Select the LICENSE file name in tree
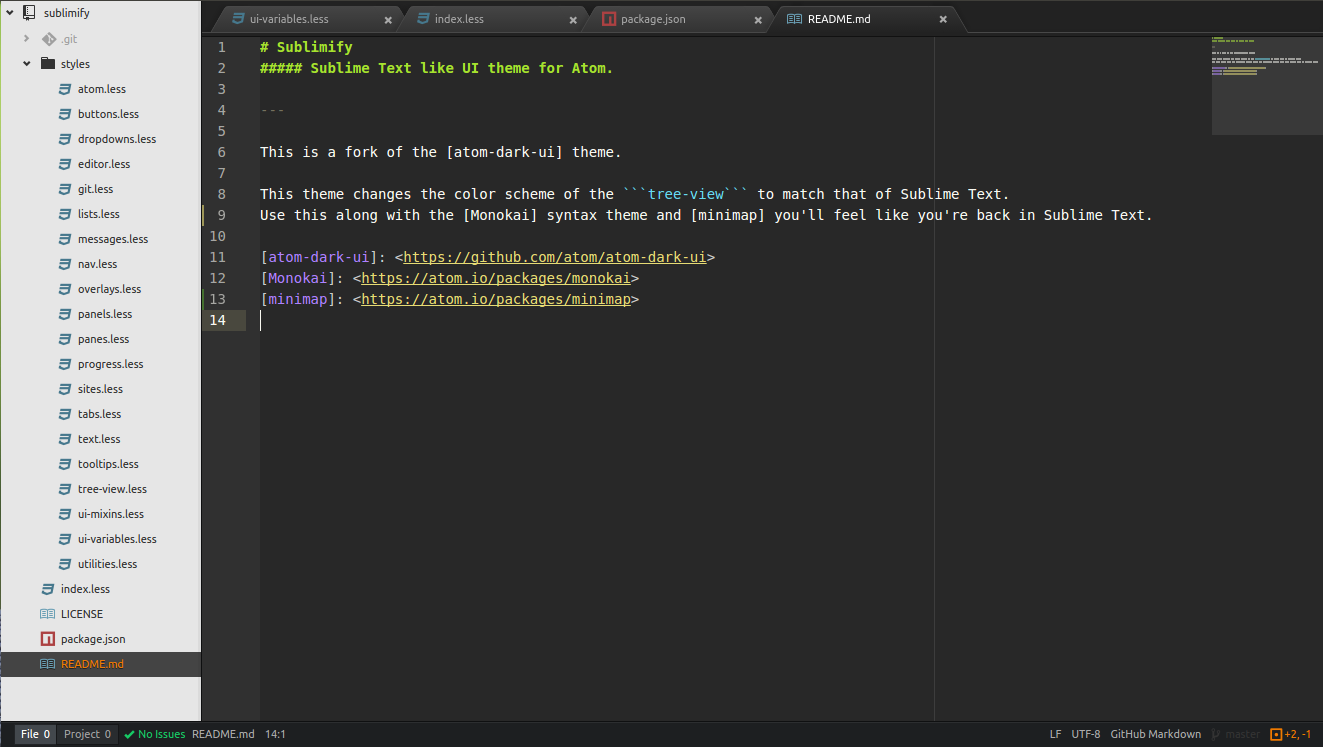The image size is (1323, 747). tap(82, 614)
